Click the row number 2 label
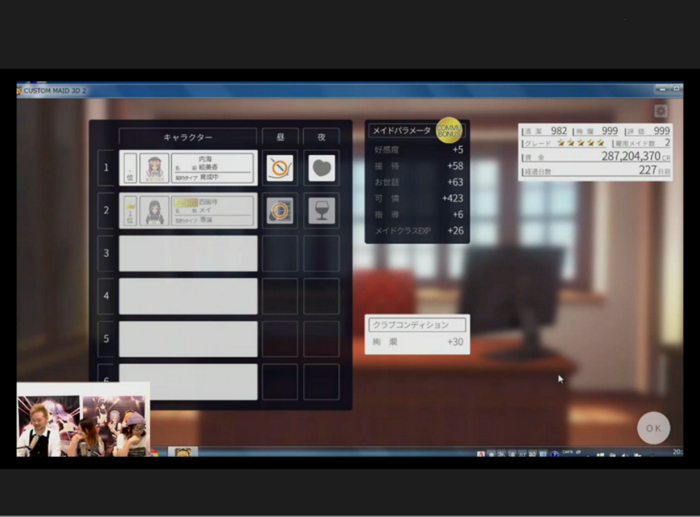700x517 pixels. point(106,210)
